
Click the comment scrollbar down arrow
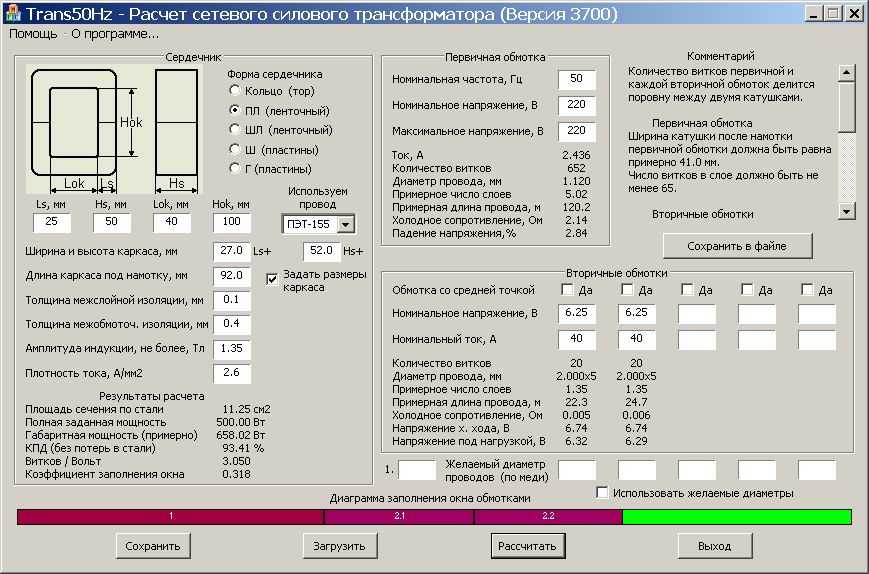pyautogui.click(x=846, y=211)
